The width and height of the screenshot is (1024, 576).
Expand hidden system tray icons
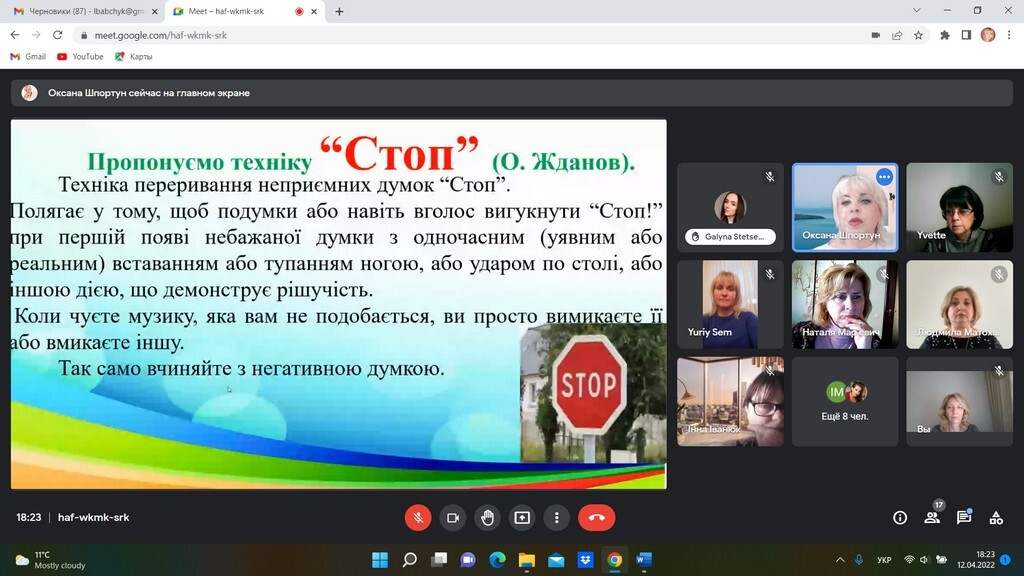(840, 560)
